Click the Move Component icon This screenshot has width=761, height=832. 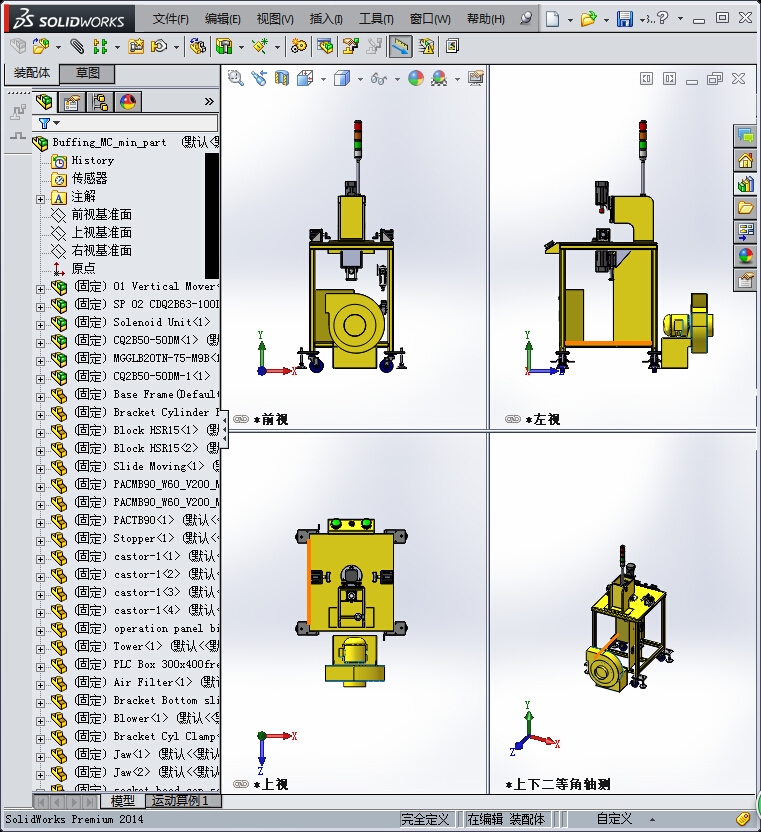(159, 47)
